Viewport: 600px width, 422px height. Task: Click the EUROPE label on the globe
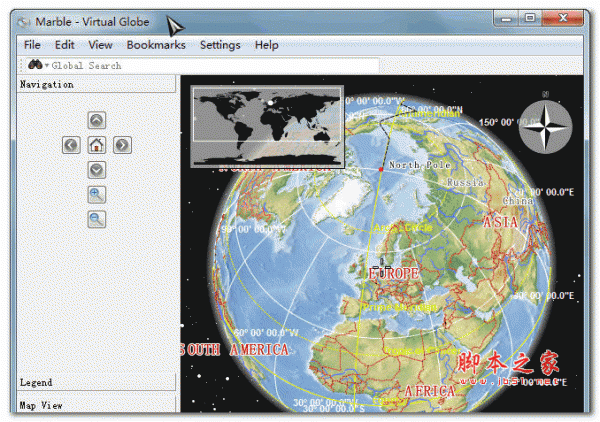393,273
